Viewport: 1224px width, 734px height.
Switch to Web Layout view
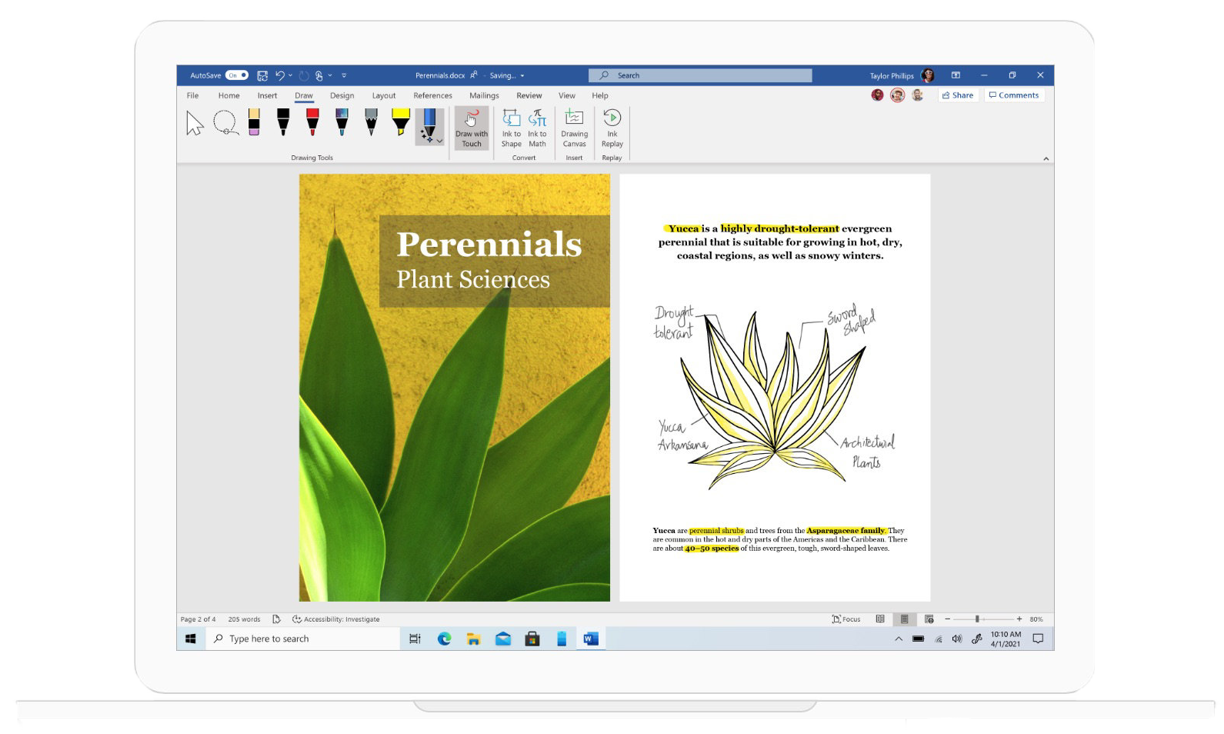pos(929,619)
